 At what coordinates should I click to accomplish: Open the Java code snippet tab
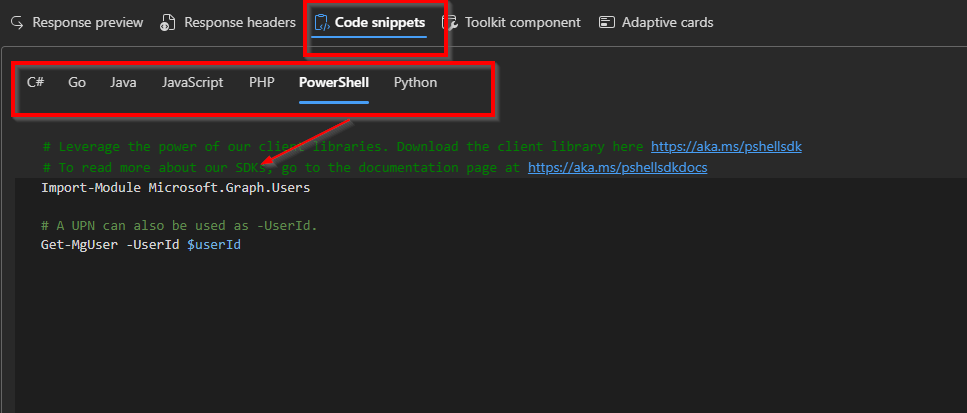123,83
